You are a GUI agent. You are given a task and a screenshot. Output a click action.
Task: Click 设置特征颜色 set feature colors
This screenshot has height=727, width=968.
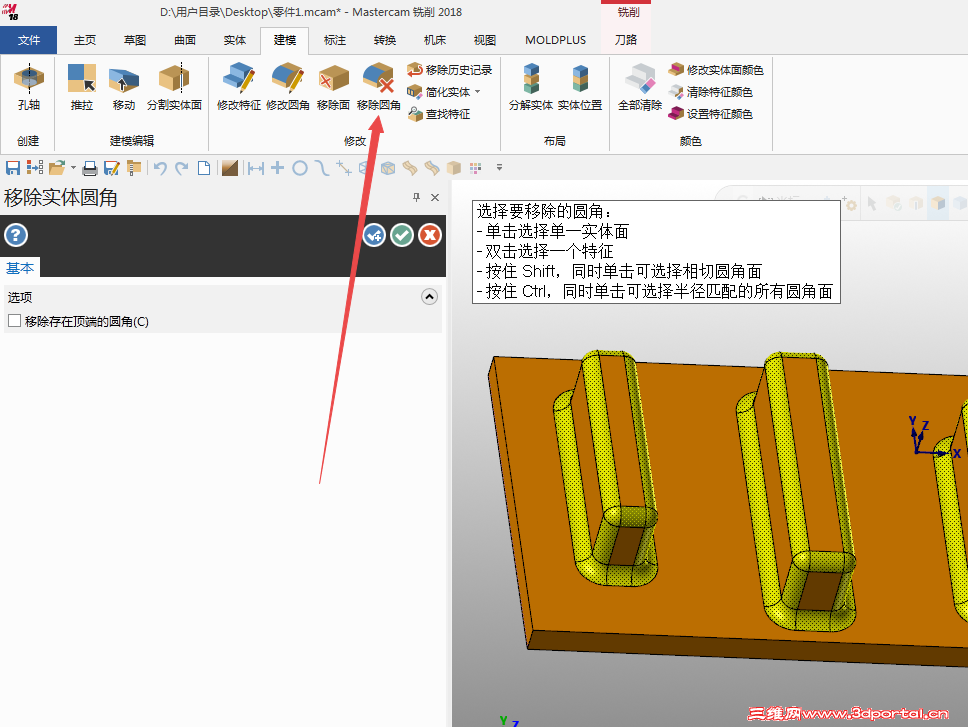click(711, 114)
